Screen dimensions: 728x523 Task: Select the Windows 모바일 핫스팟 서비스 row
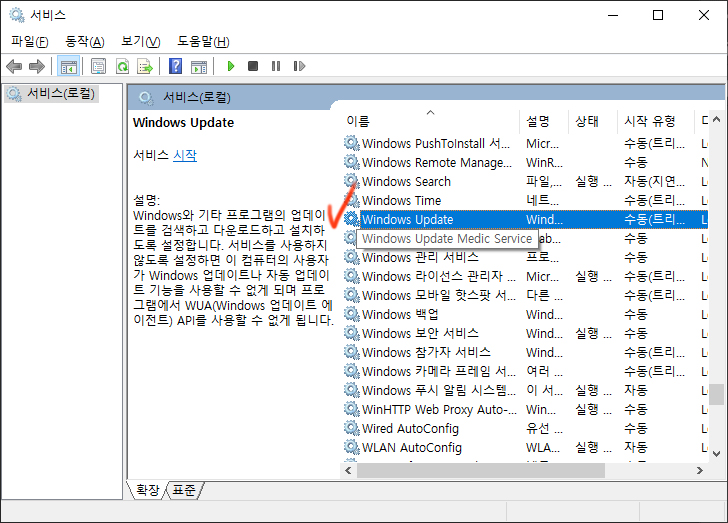(x=525, y=295)
